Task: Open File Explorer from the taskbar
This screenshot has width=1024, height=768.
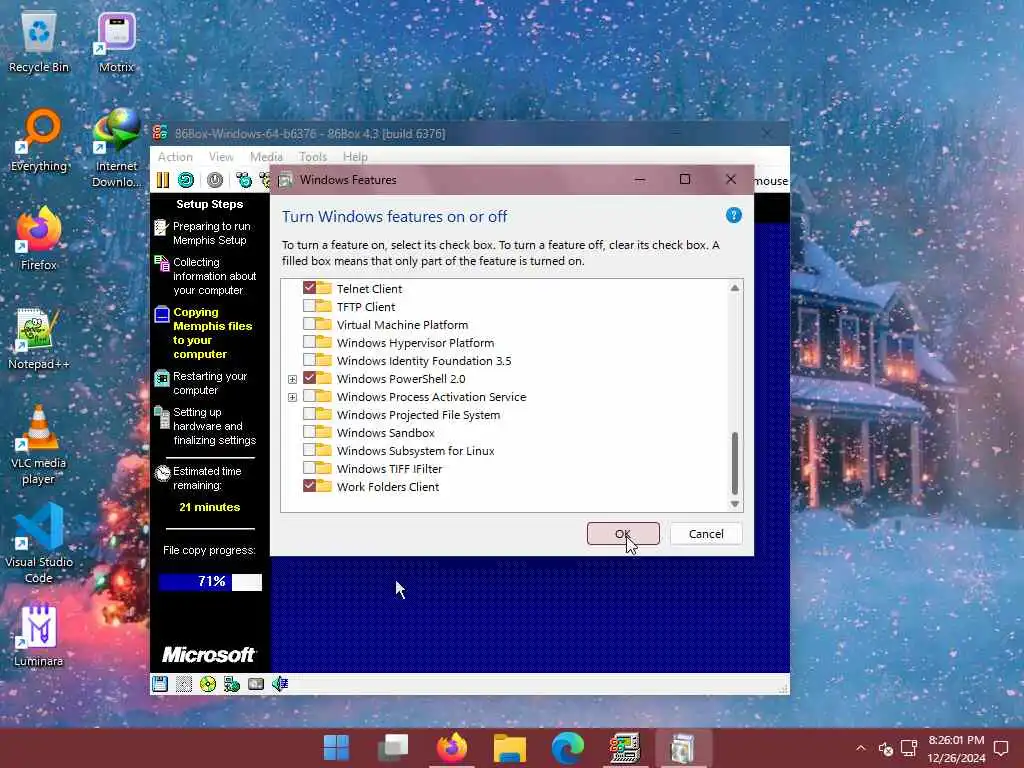Action: click(509, 748)
